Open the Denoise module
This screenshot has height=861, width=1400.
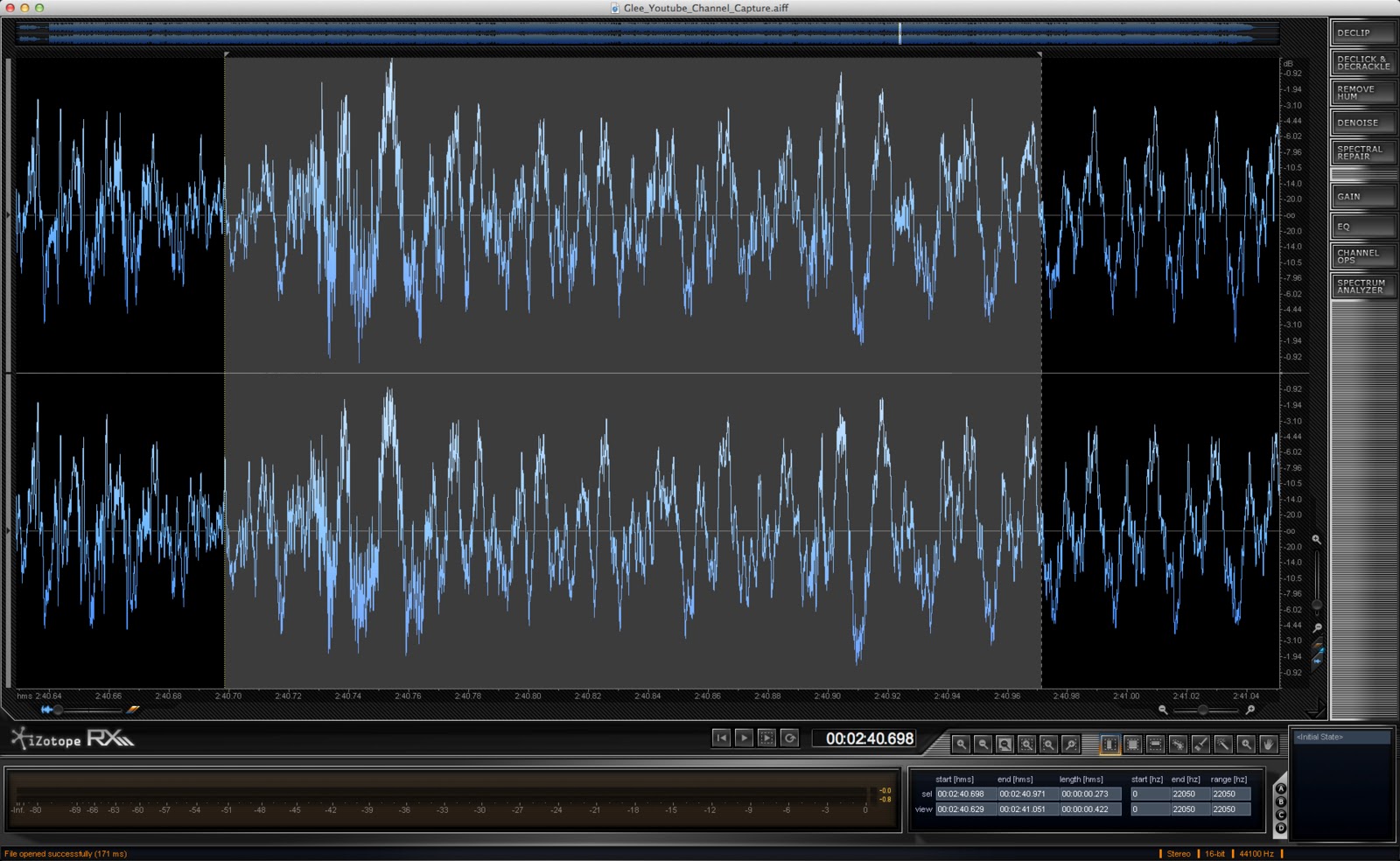click(1363, 122)
